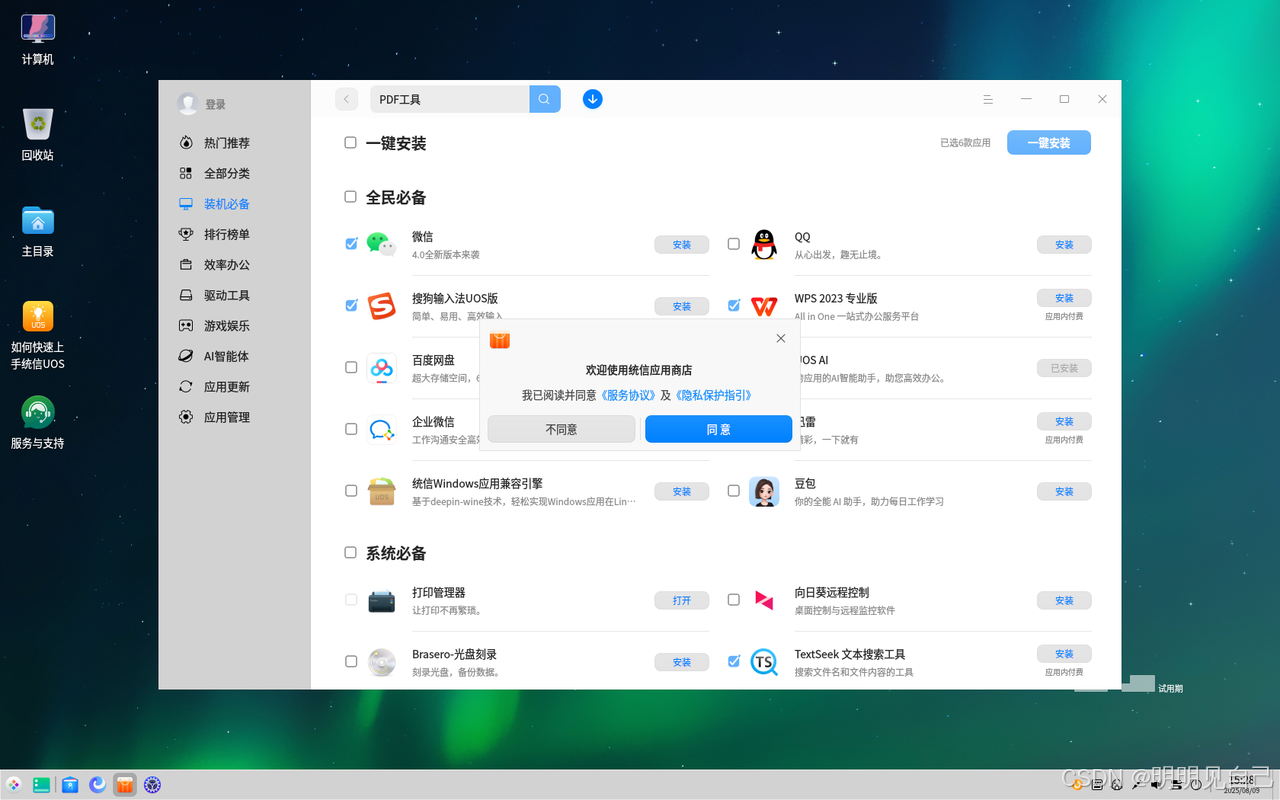Toggle the 全民必备 section checkbox
The width and height of the screenshot is (1280, 800).
click(351, 197)
